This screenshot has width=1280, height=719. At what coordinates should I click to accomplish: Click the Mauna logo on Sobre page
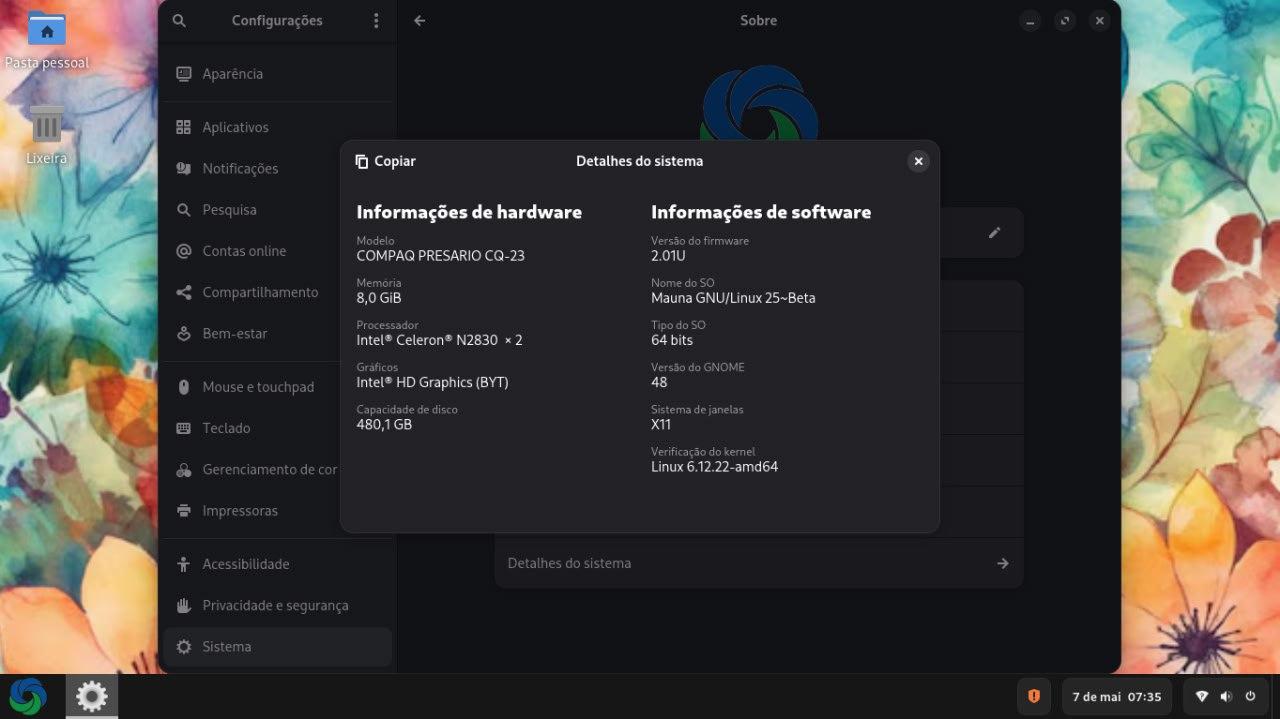tap(760, 103)
